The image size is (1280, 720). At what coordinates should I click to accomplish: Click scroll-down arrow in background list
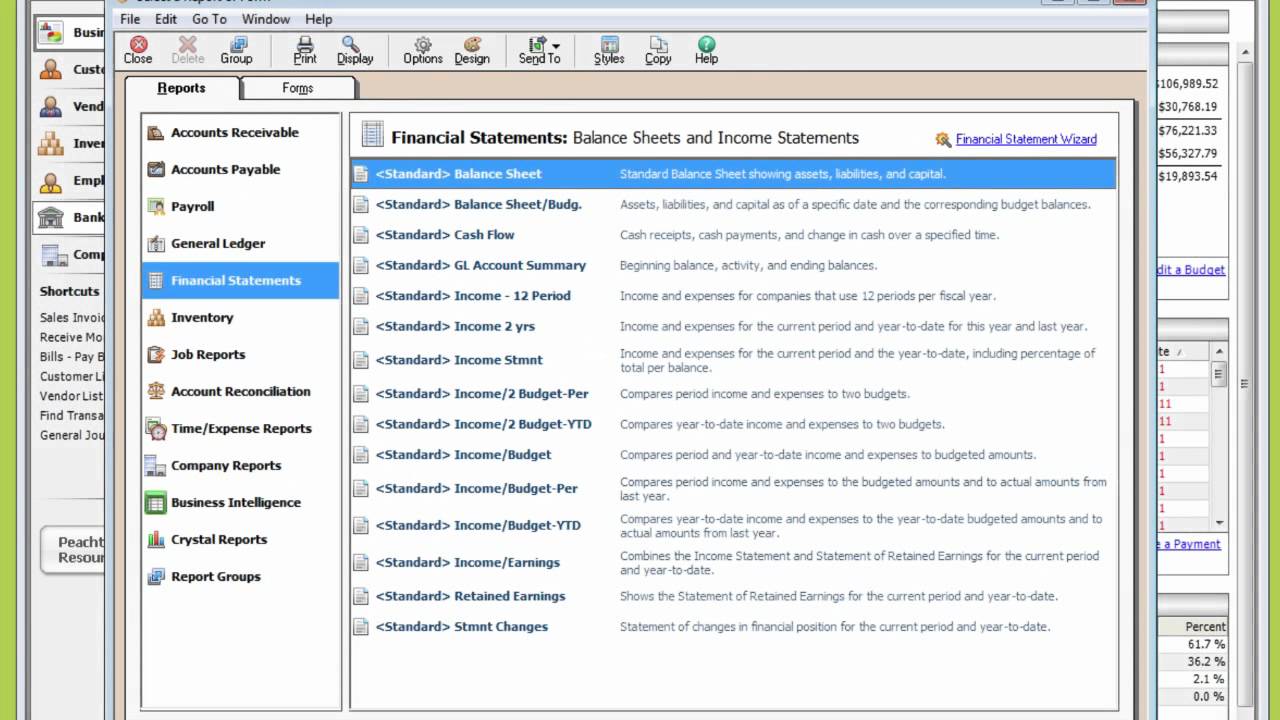tap(1219, 523)
